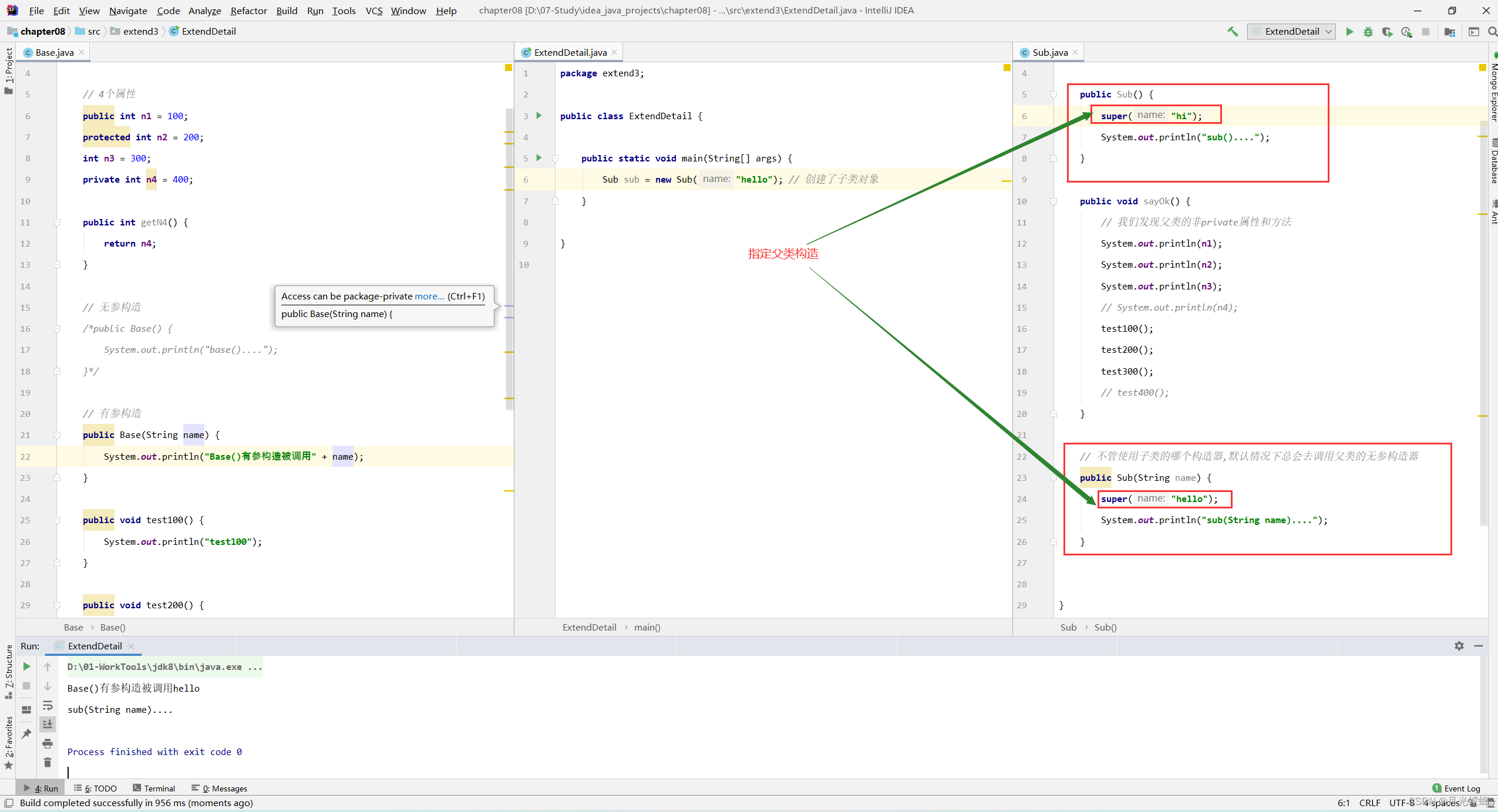
Task: Click the Build project hammer icon
Action: click(x=1233, y=32)
